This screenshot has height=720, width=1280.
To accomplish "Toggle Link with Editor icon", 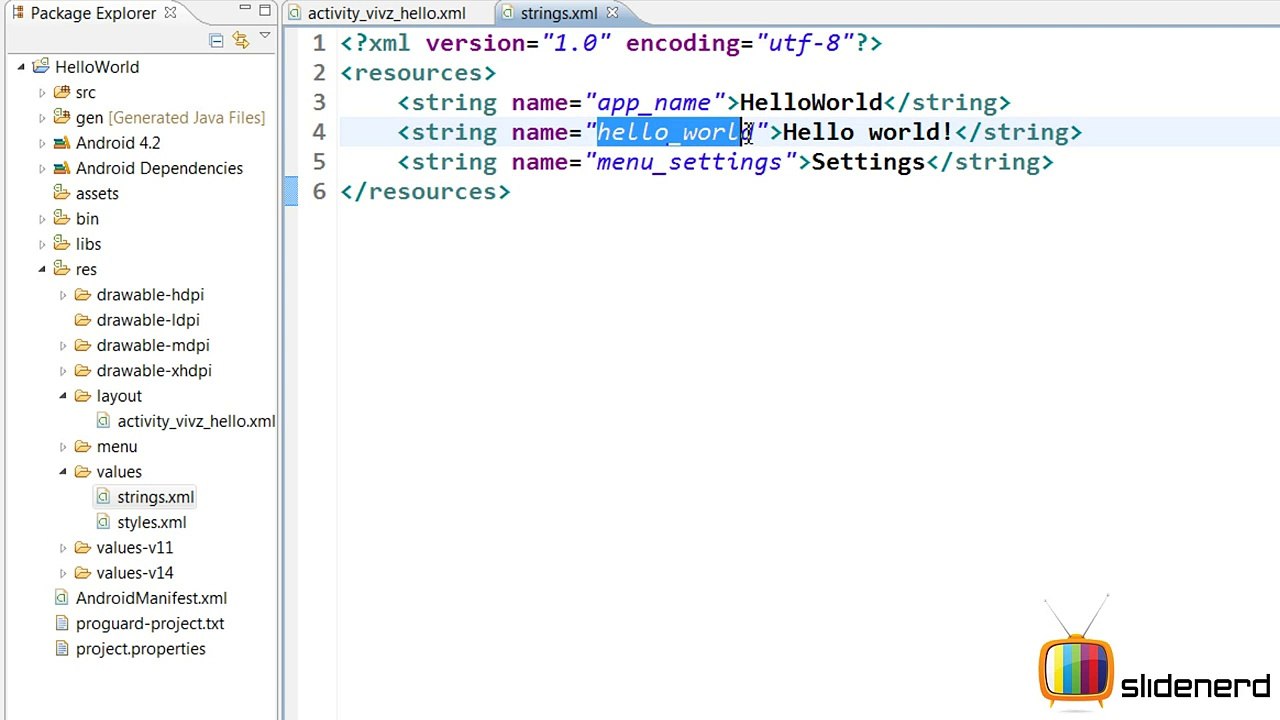I will (x=240, y=40).
